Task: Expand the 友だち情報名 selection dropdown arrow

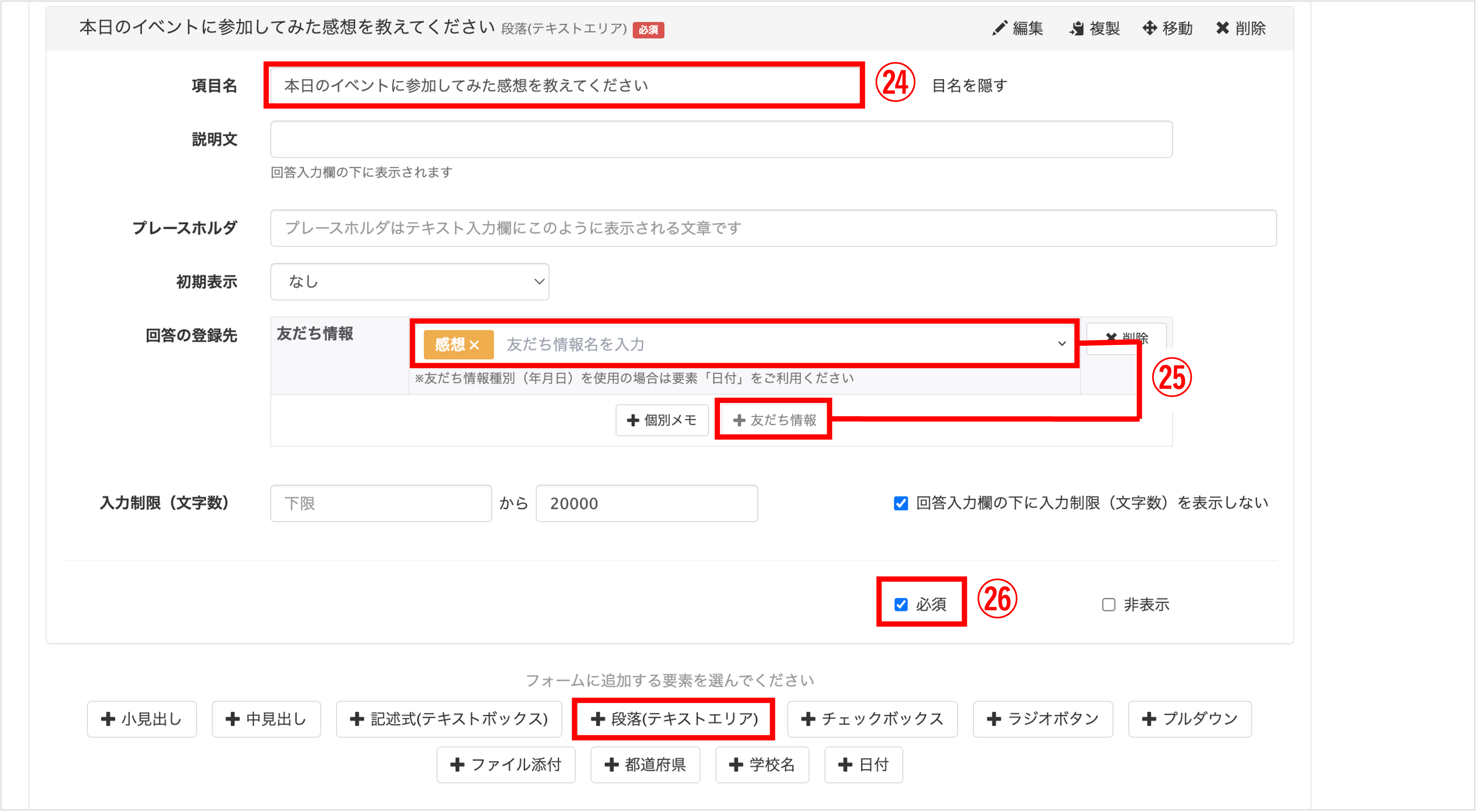Action: click(1062, 344)
